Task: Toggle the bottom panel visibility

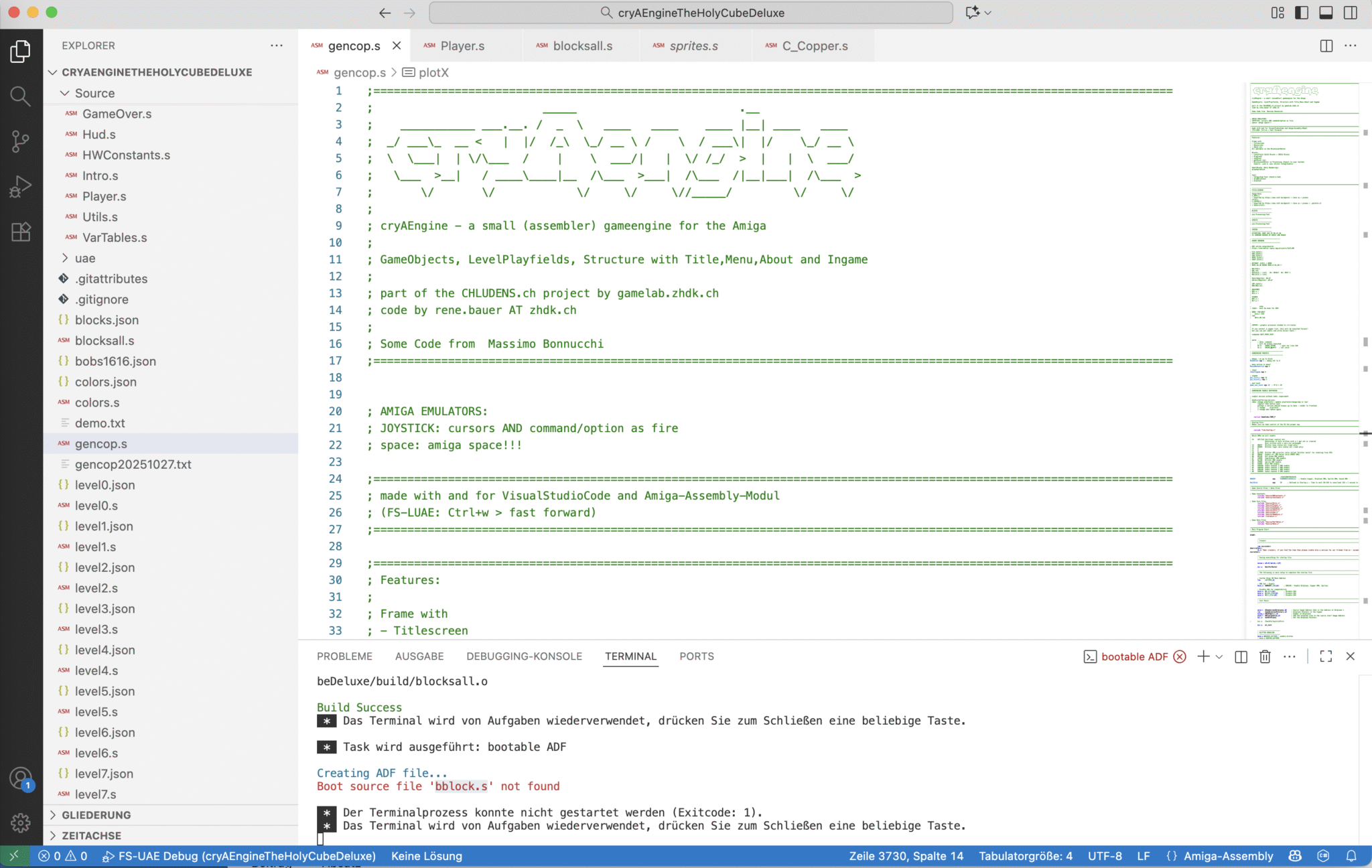Action: pyautogui.click(x=1326, y=13)
